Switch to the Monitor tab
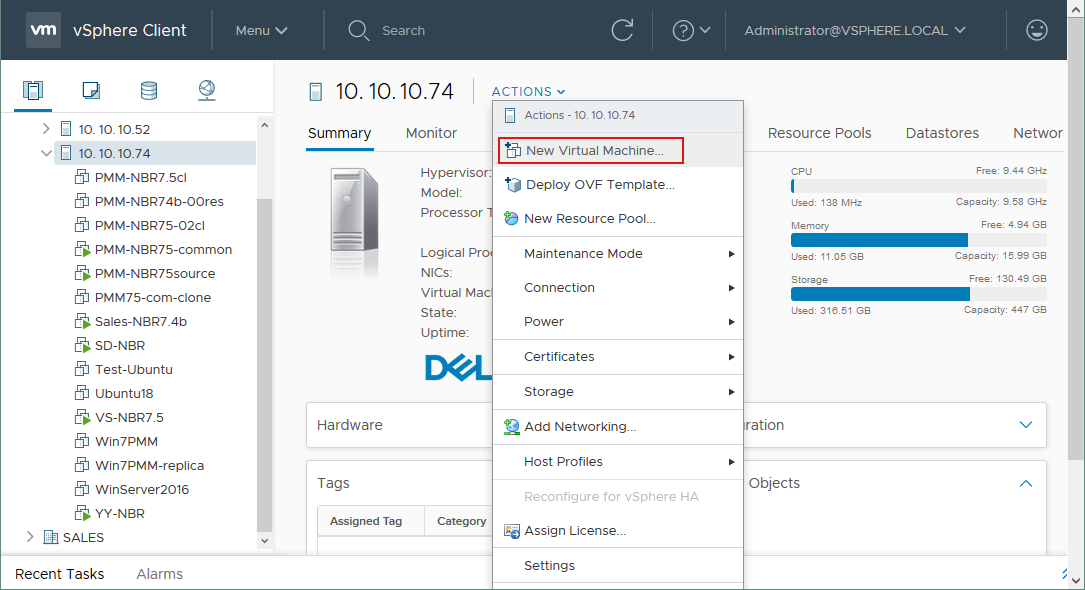This screenshot has height=590, width=1085. coord(431,133)
